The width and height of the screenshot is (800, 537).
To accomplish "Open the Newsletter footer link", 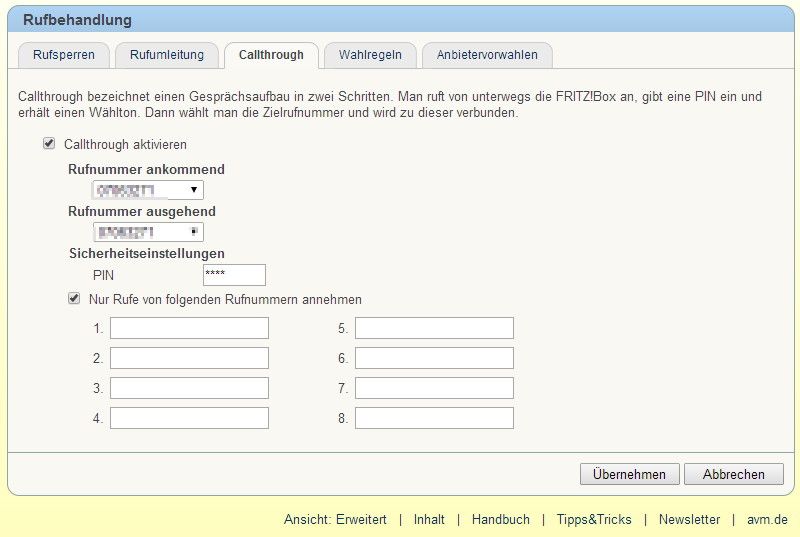I will [x=689, y=520].
